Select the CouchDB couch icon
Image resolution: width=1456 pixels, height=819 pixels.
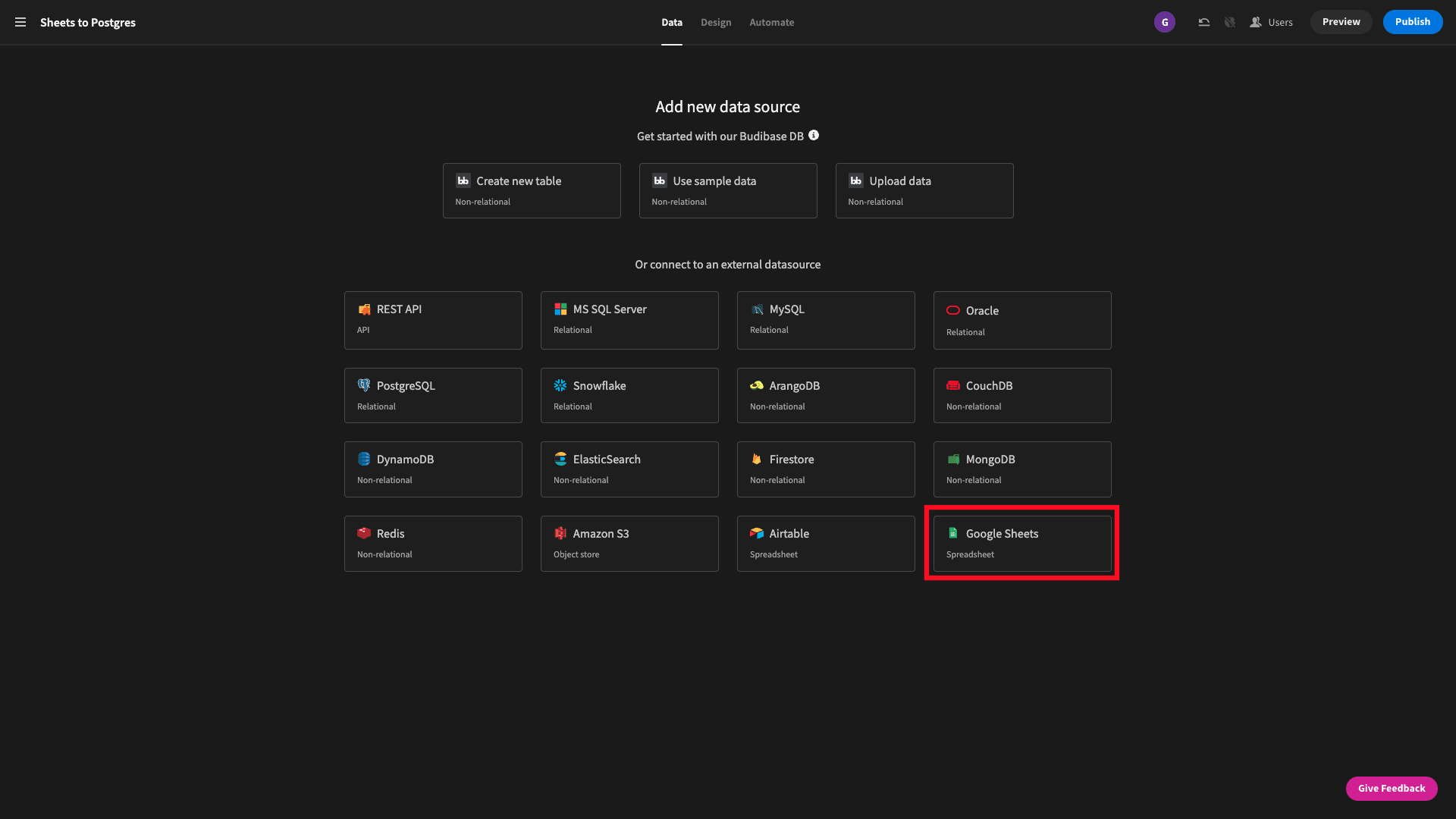(x=953, y=385)
